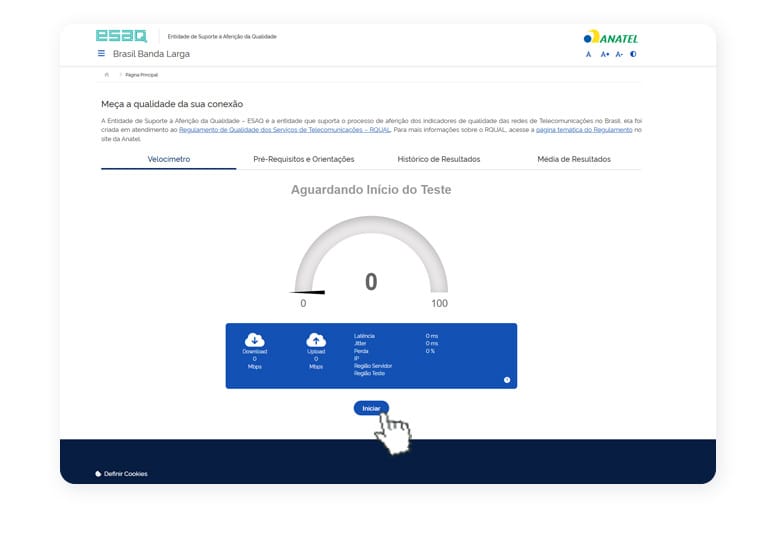Click the Meça a qualidade da sua conexão heading

(x=172, y=104)
